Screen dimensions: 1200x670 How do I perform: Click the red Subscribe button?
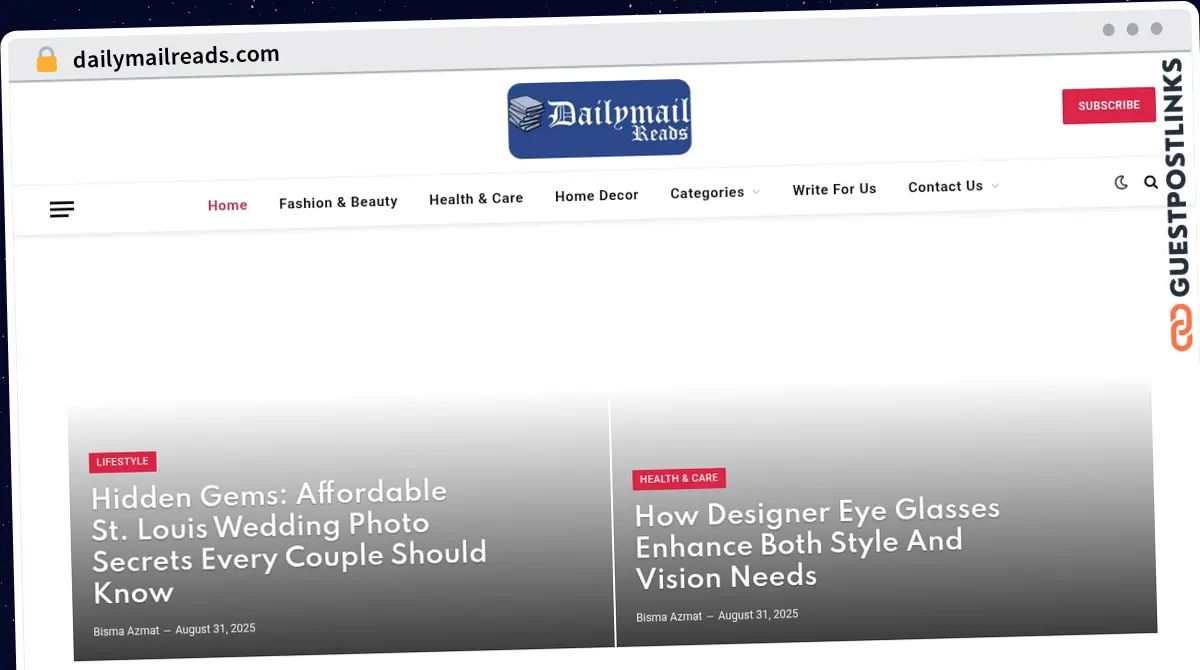click(1109, 105)
